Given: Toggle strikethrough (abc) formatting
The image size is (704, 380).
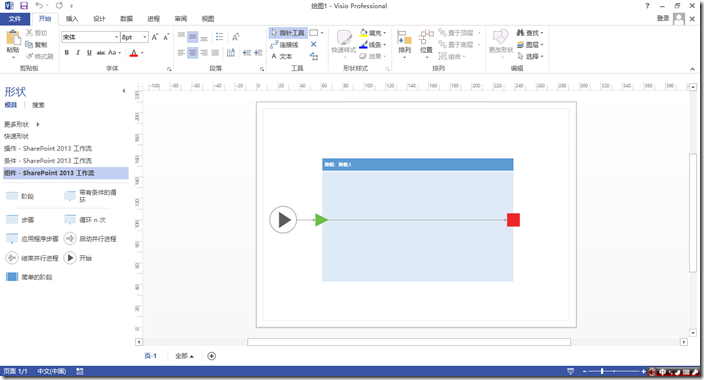Looking at the screenshot, I should pos(101,53).
